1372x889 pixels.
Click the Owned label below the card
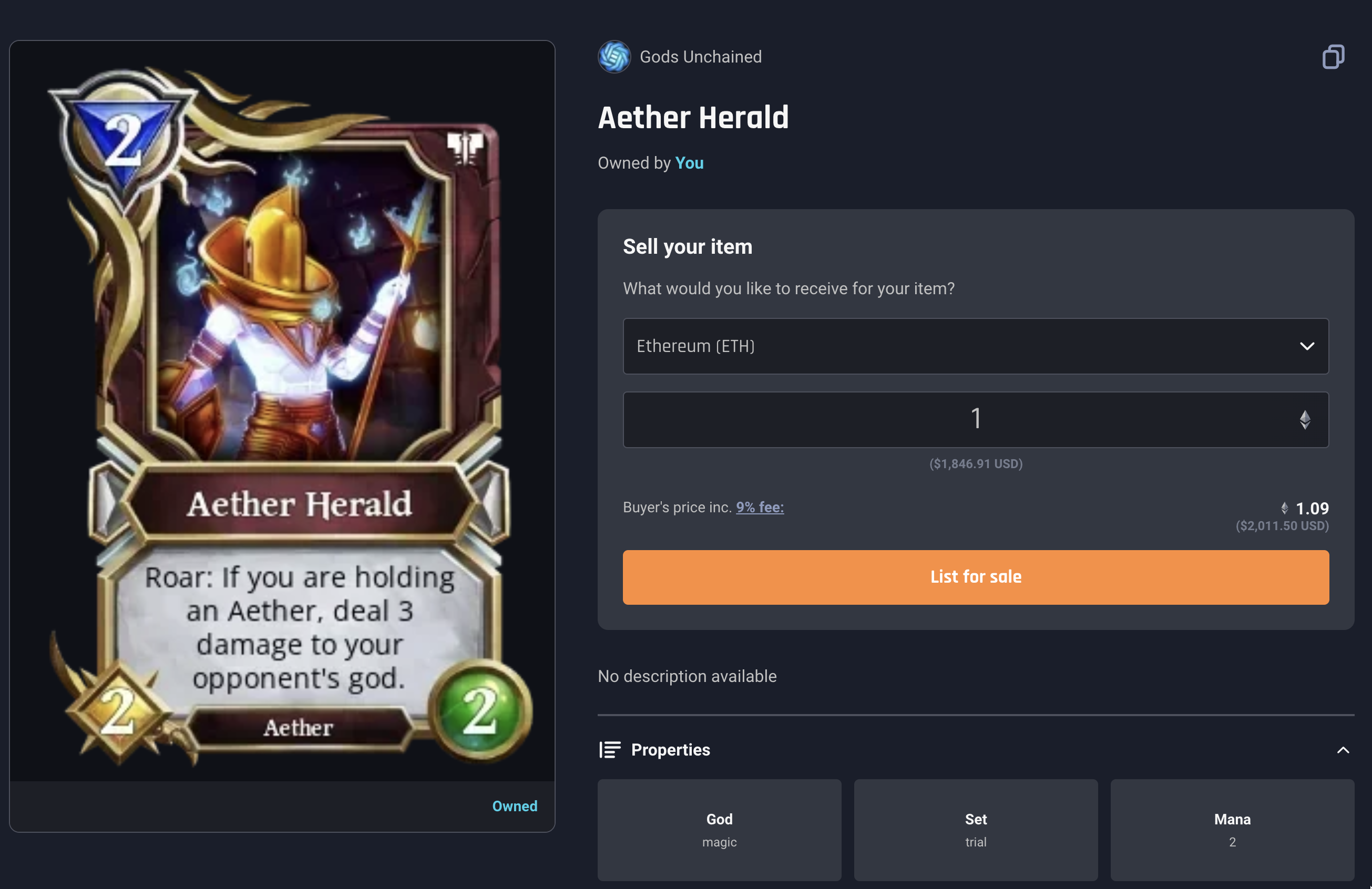click(515, 806)
